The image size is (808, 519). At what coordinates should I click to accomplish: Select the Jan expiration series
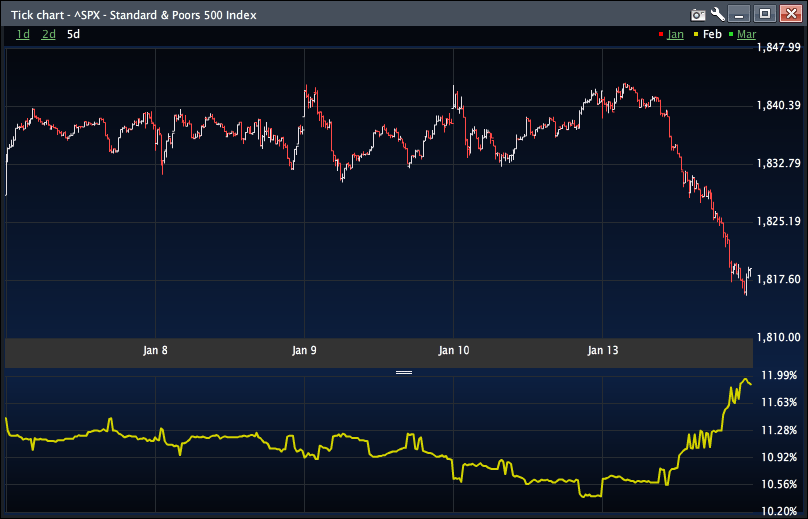coord(675,35)
